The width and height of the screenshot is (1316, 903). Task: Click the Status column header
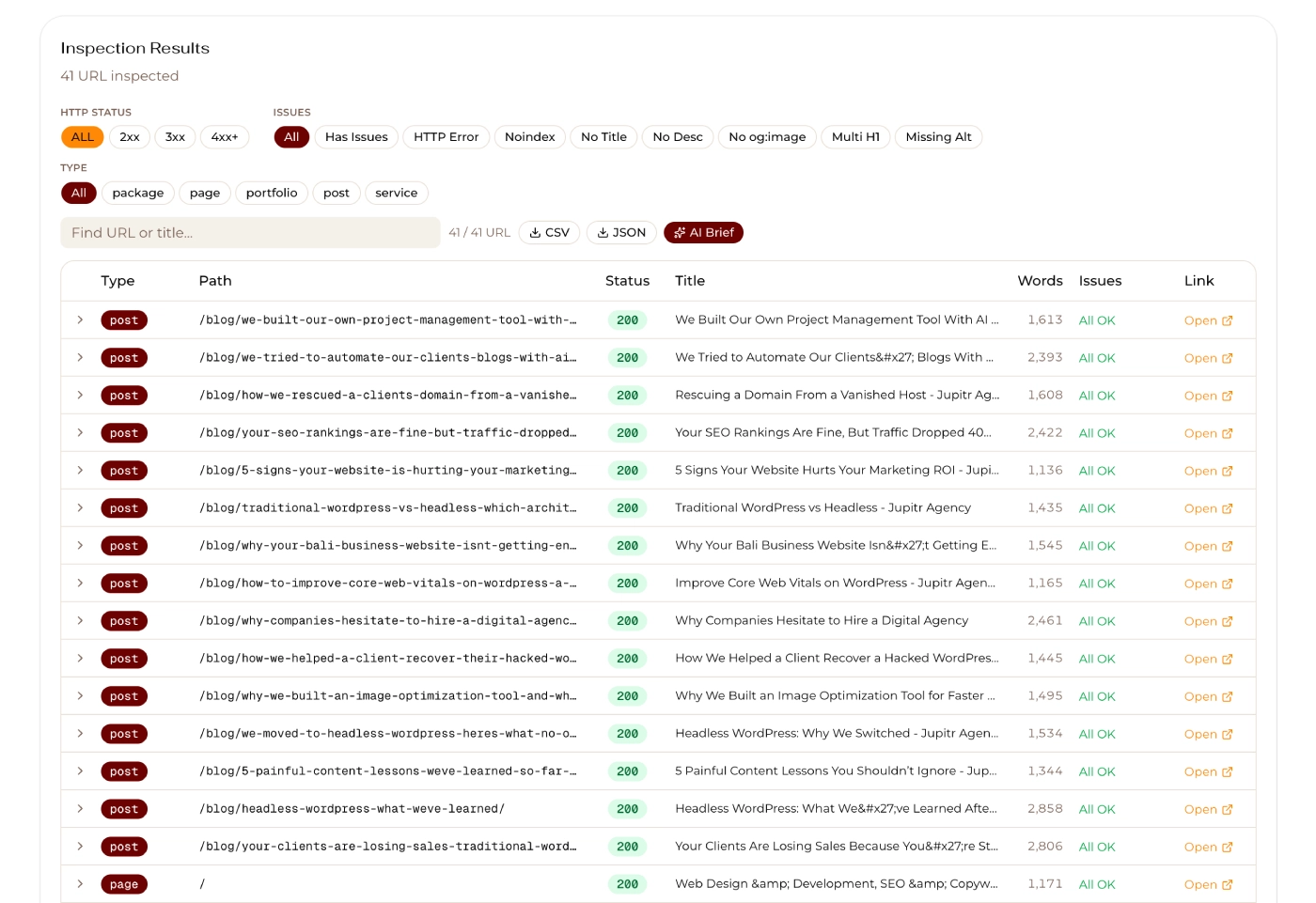point(627,281)
